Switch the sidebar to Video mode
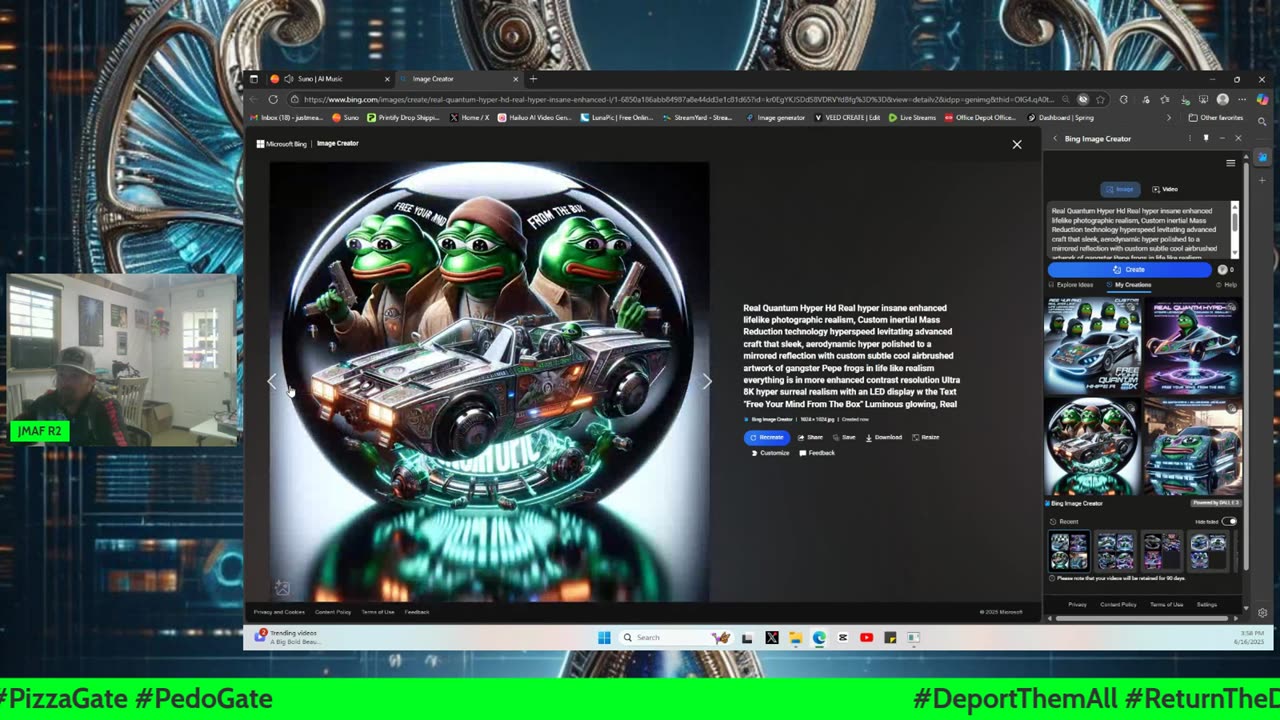1280x720 pixels. point(1165,189)
